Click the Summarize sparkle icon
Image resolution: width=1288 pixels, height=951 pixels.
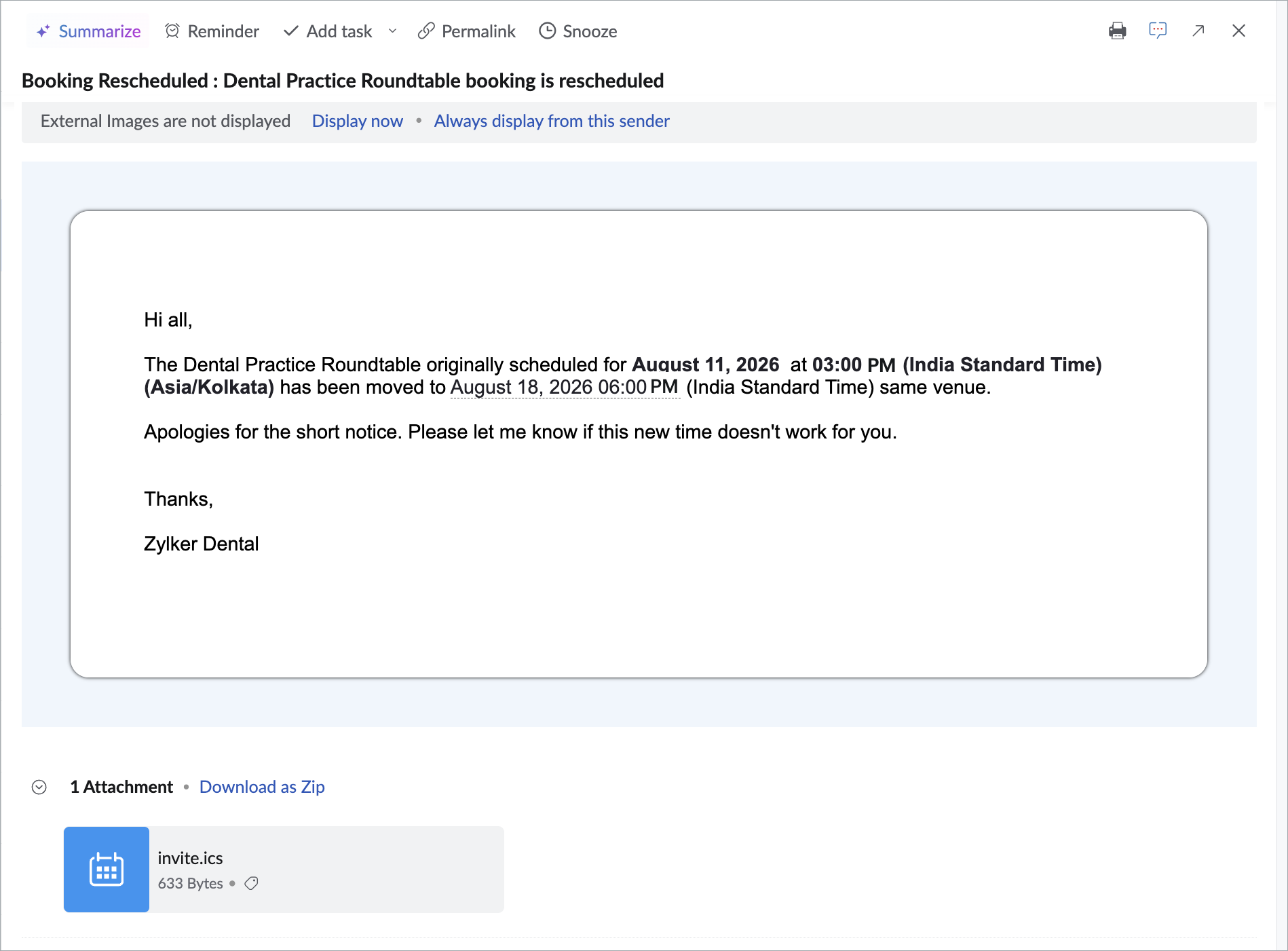43,31
